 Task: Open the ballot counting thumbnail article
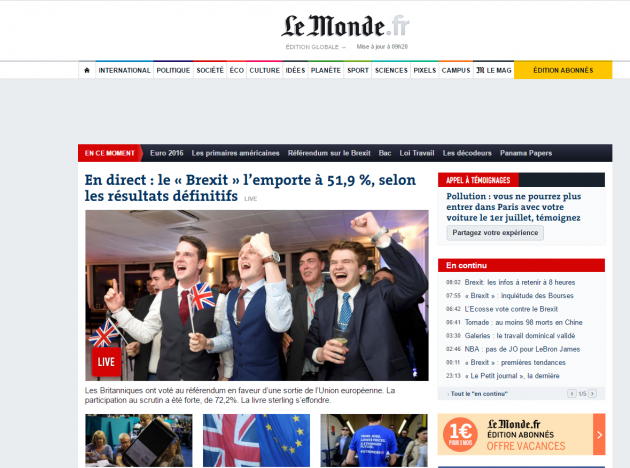(139, 440)
